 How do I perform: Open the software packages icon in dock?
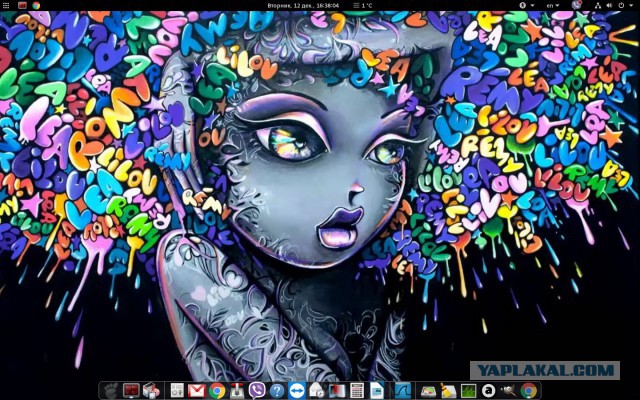click(151, 391)
